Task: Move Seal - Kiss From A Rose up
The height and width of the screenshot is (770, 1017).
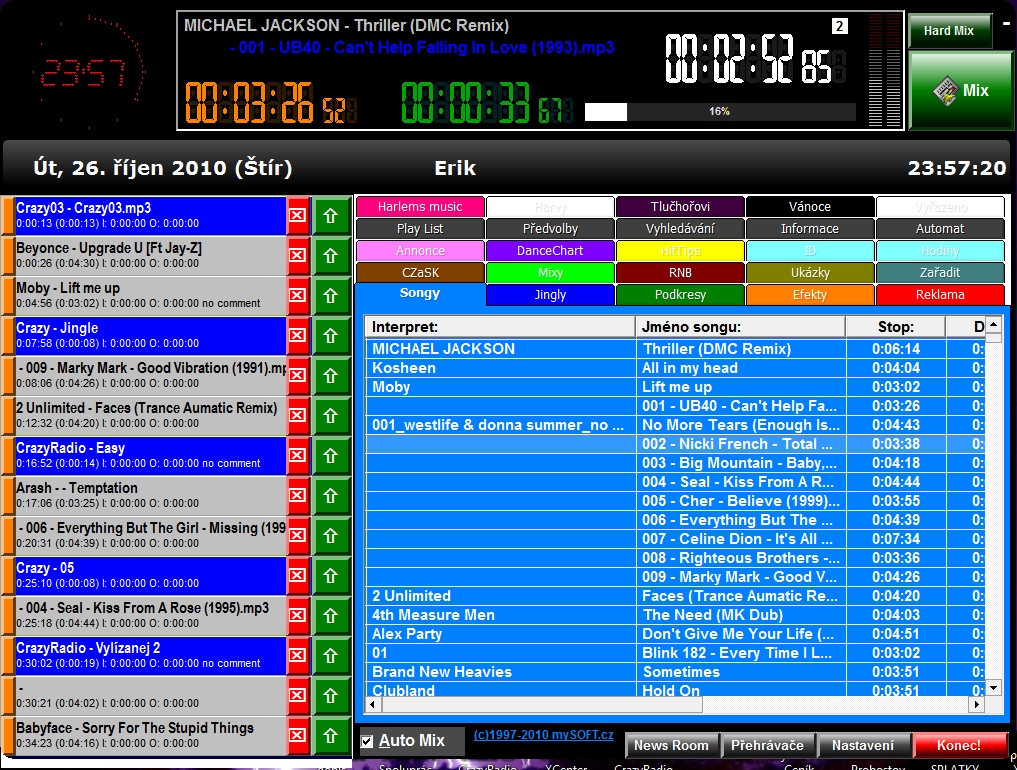Action: 331,616
